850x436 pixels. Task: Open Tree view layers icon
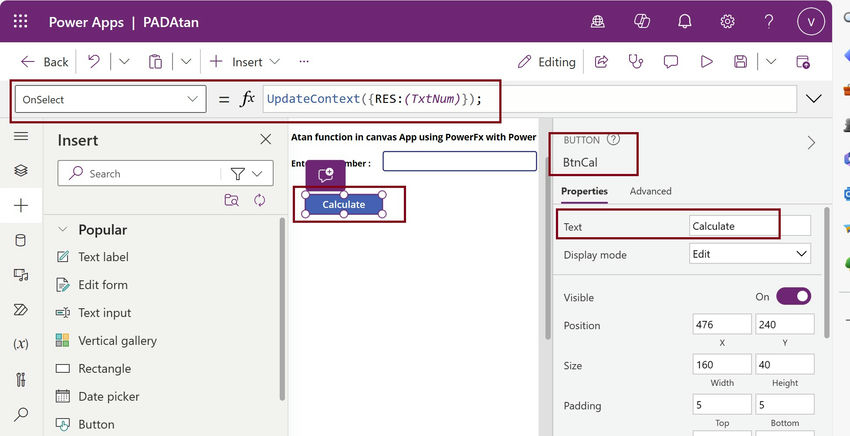click(21, 170)
